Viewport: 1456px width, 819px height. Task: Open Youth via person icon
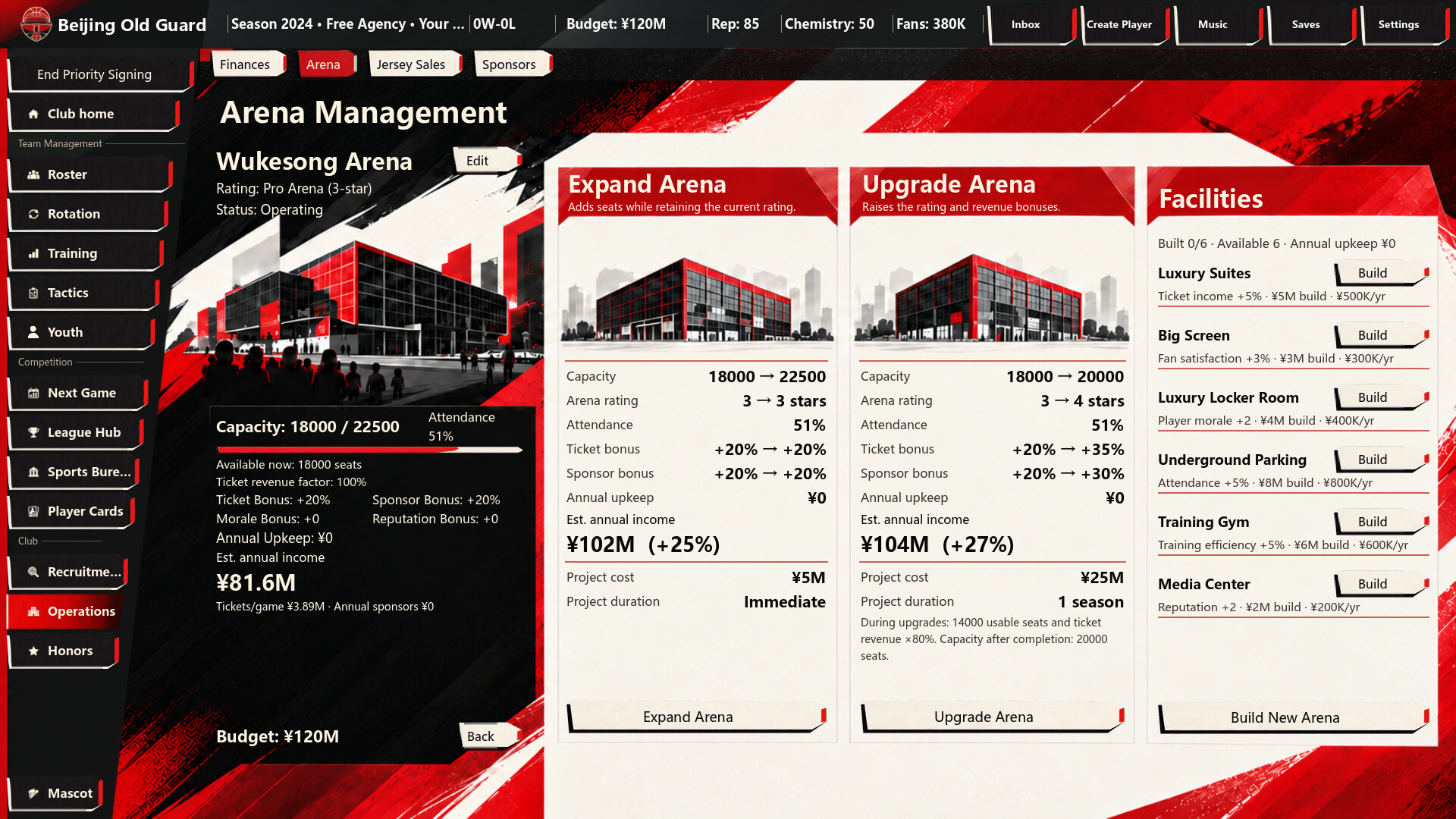coord(33,332)
